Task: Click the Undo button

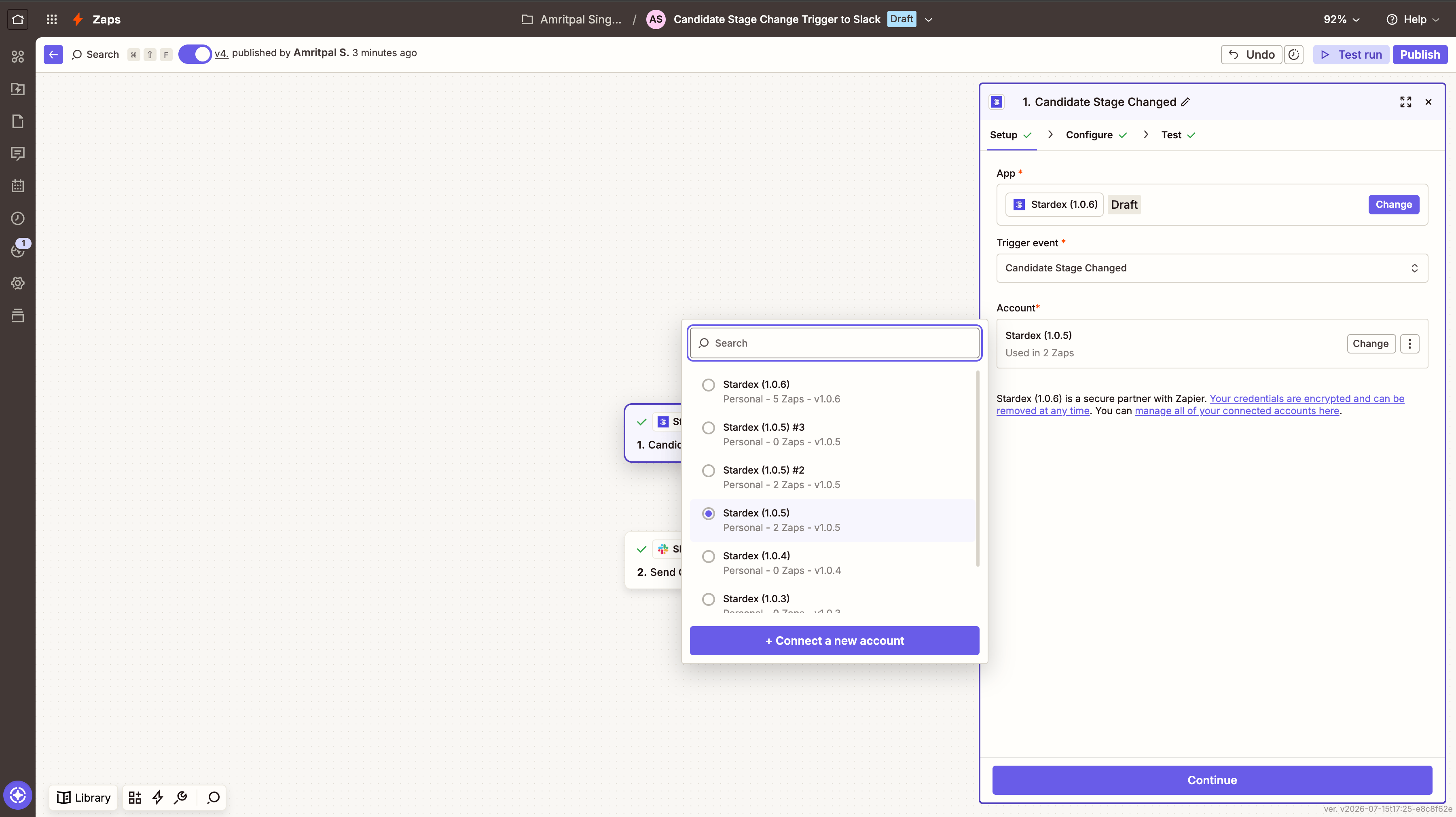Action: click(1251, 54)
